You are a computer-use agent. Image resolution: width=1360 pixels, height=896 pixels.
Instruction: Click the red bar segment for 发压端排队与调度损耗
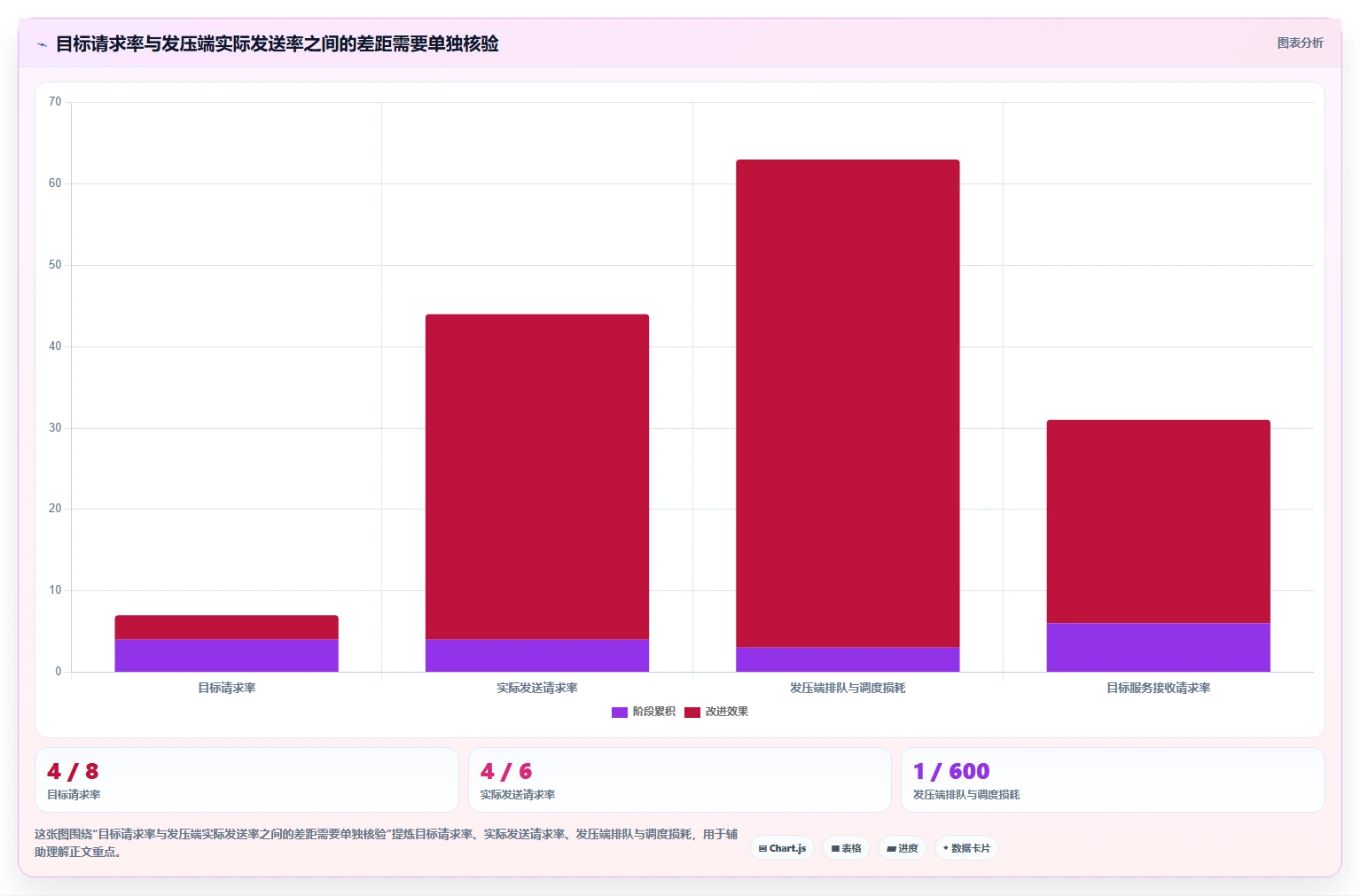[x=848, y=403]
